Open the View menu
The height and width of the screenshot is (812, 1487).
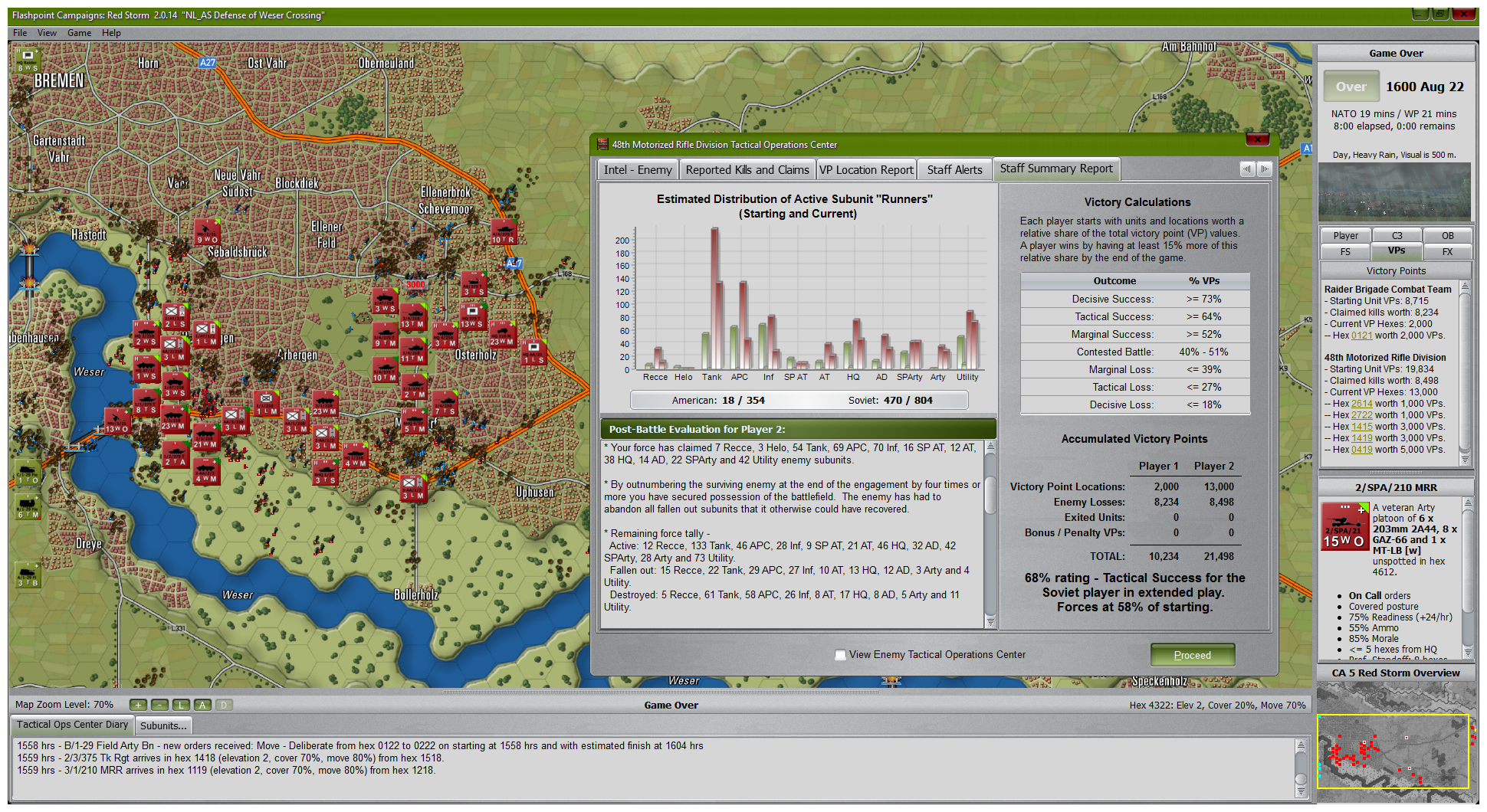48,33
